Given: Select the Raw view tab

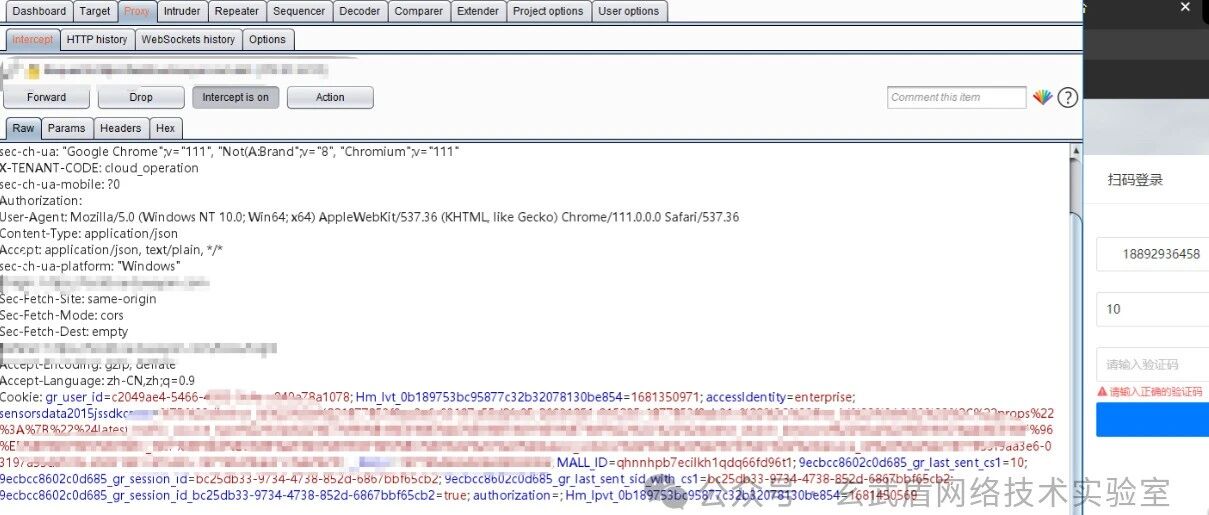Looking at the screenshot, I should click(23, 128).
